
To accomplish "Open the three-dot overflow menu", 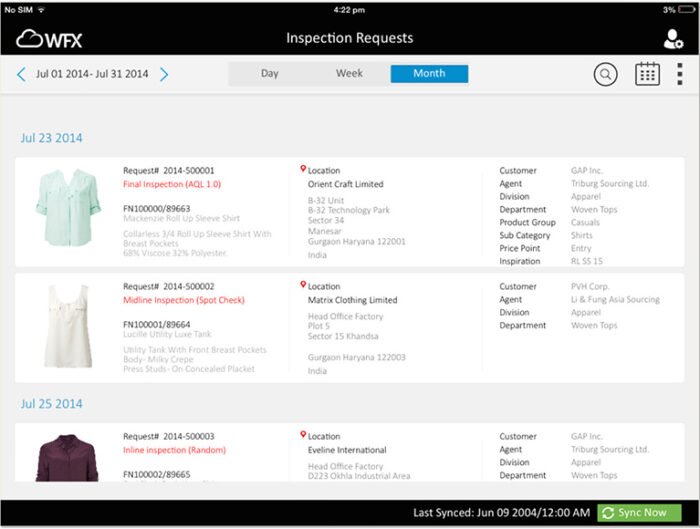I will [x=679, y=74].
